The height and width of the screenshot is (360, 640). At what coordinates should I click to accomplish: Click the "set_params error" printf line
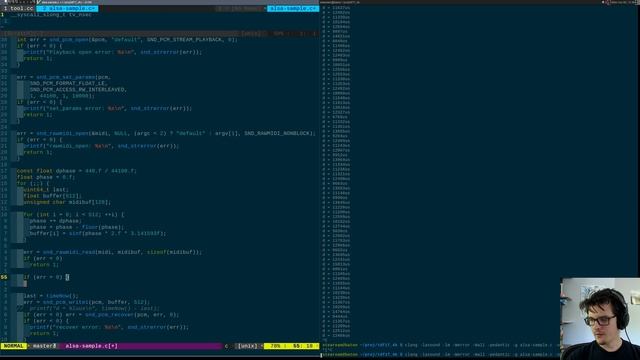point(108,108)
